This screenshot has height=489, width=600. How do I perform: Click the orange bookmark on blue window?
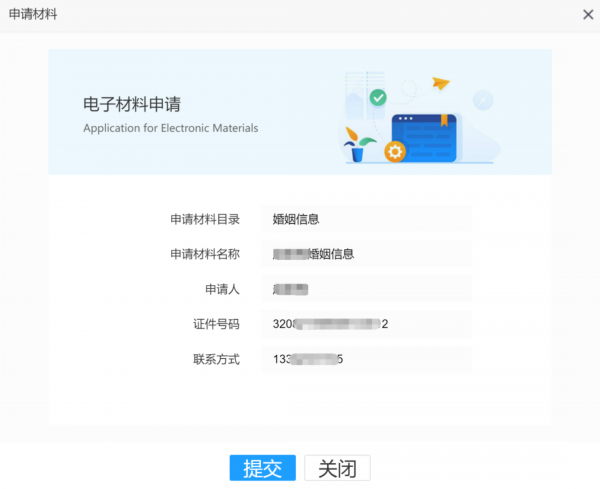[443, 120]
